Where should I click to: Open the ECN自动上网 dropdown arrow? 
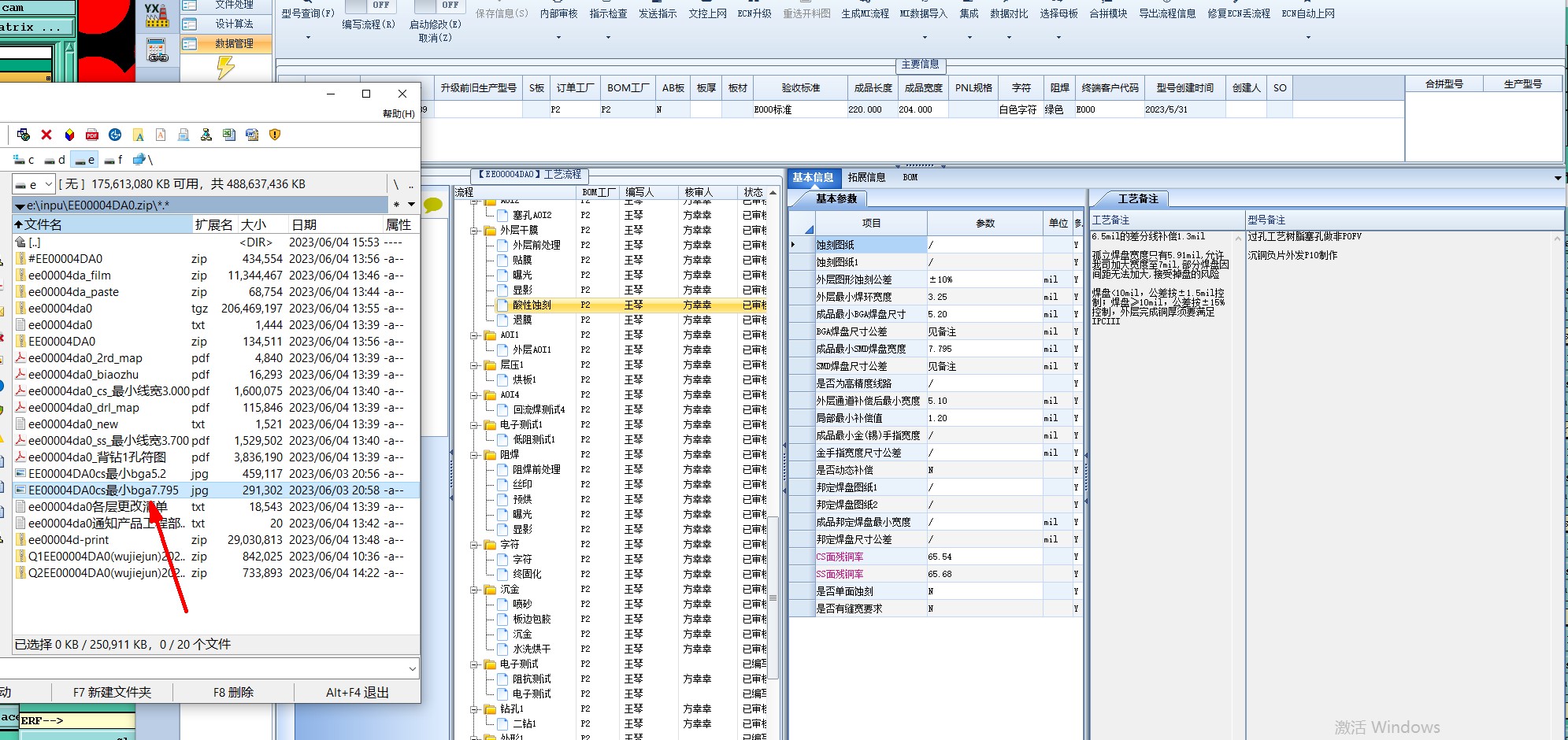pyautogui.click(x=1308, y=37)
